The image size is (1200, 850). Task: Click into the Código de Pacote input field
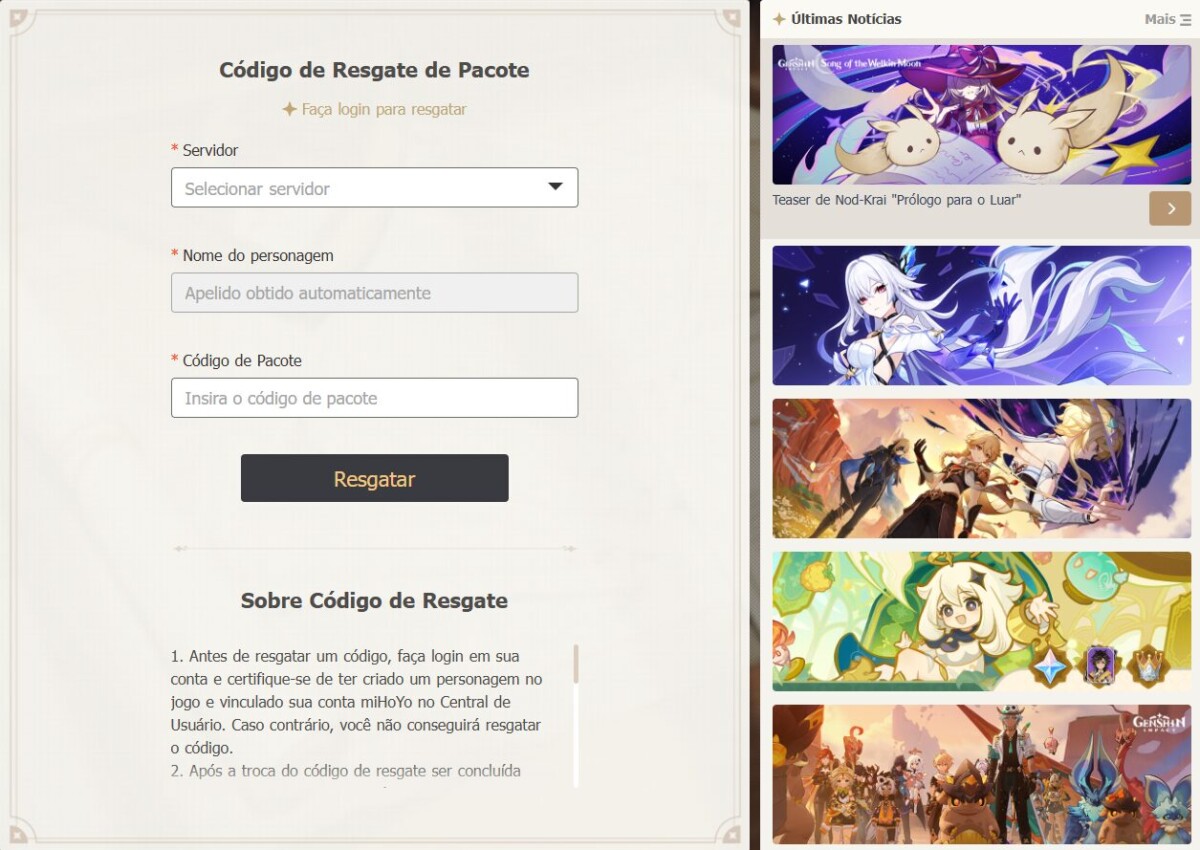click(x=374, y=397)
